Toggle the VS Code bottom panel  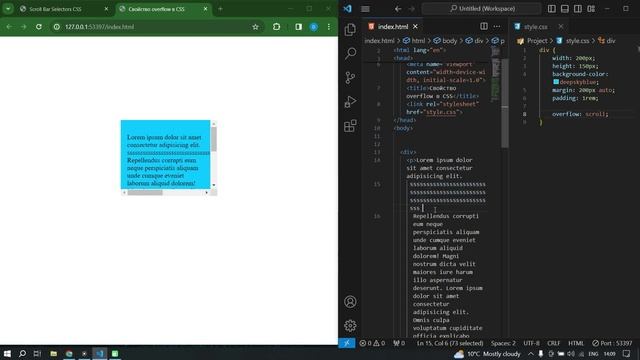click(565, 9)
